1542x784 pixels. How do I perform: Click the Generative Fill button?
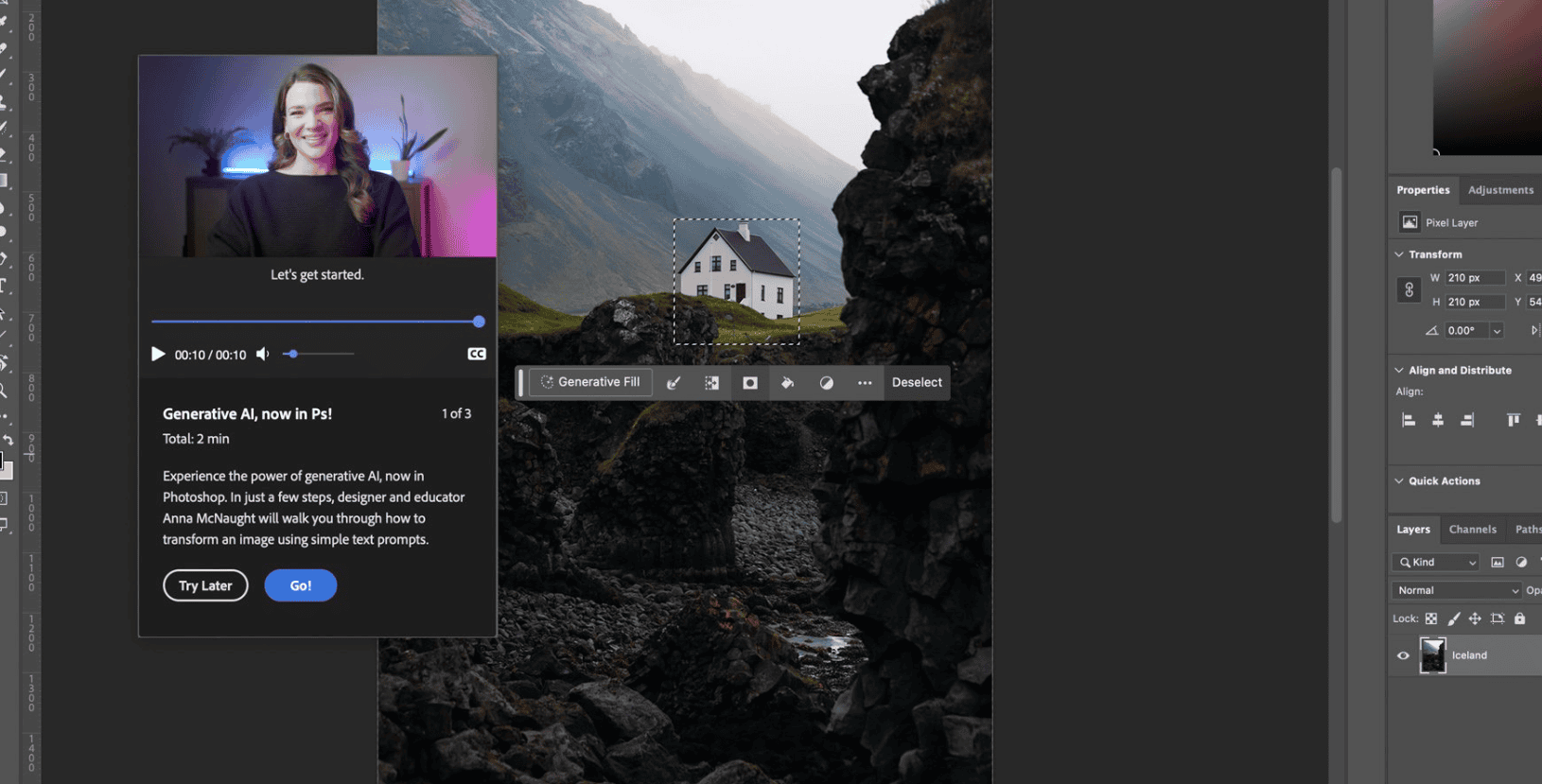[x=590, y=382]
